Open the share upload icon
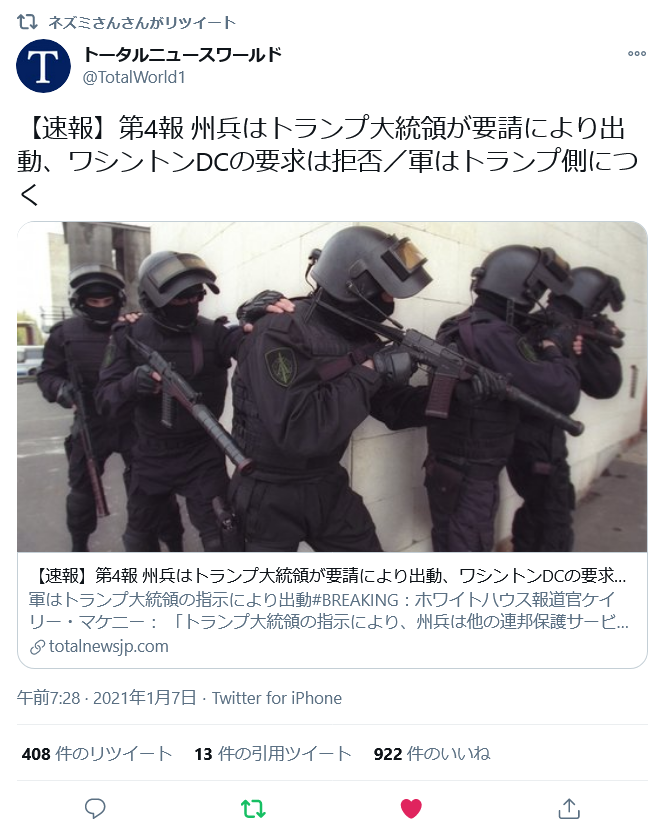The width and height of the screenshot is (664, 834). [569, 808]
